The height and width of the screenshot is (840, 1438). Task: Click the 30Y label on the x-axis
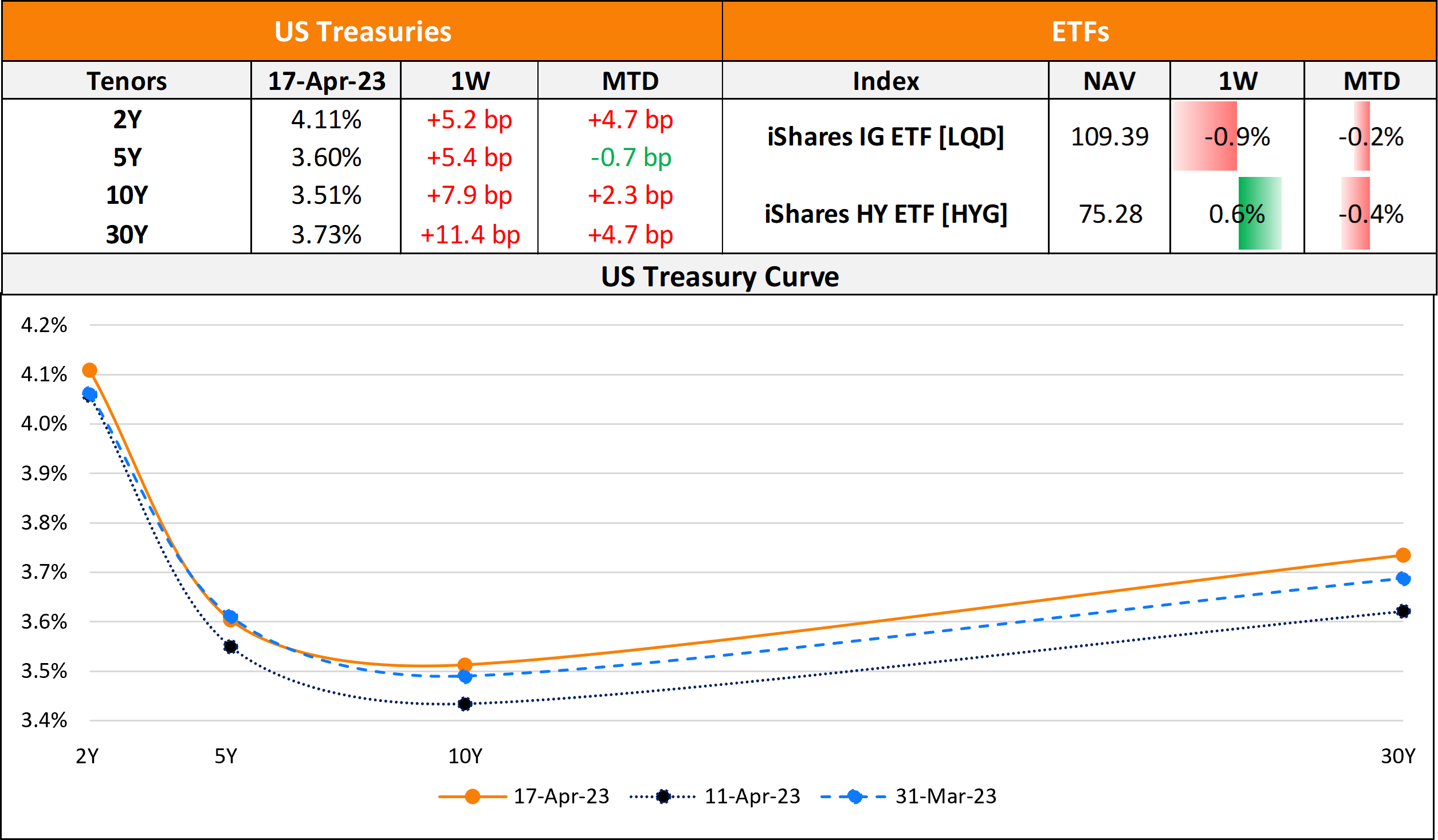tap(1397, 756)
